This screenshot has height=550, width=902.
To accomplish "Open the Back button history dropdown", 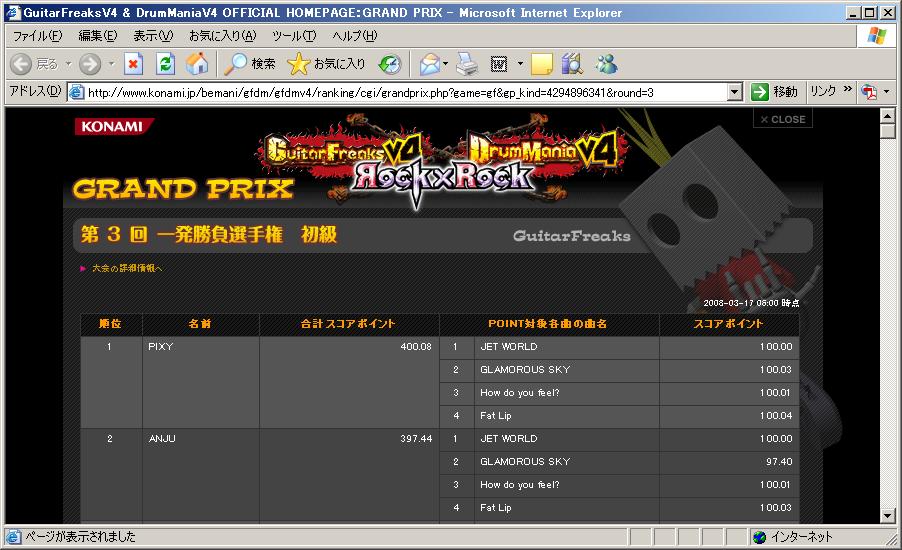I will (x=68, y=64).
